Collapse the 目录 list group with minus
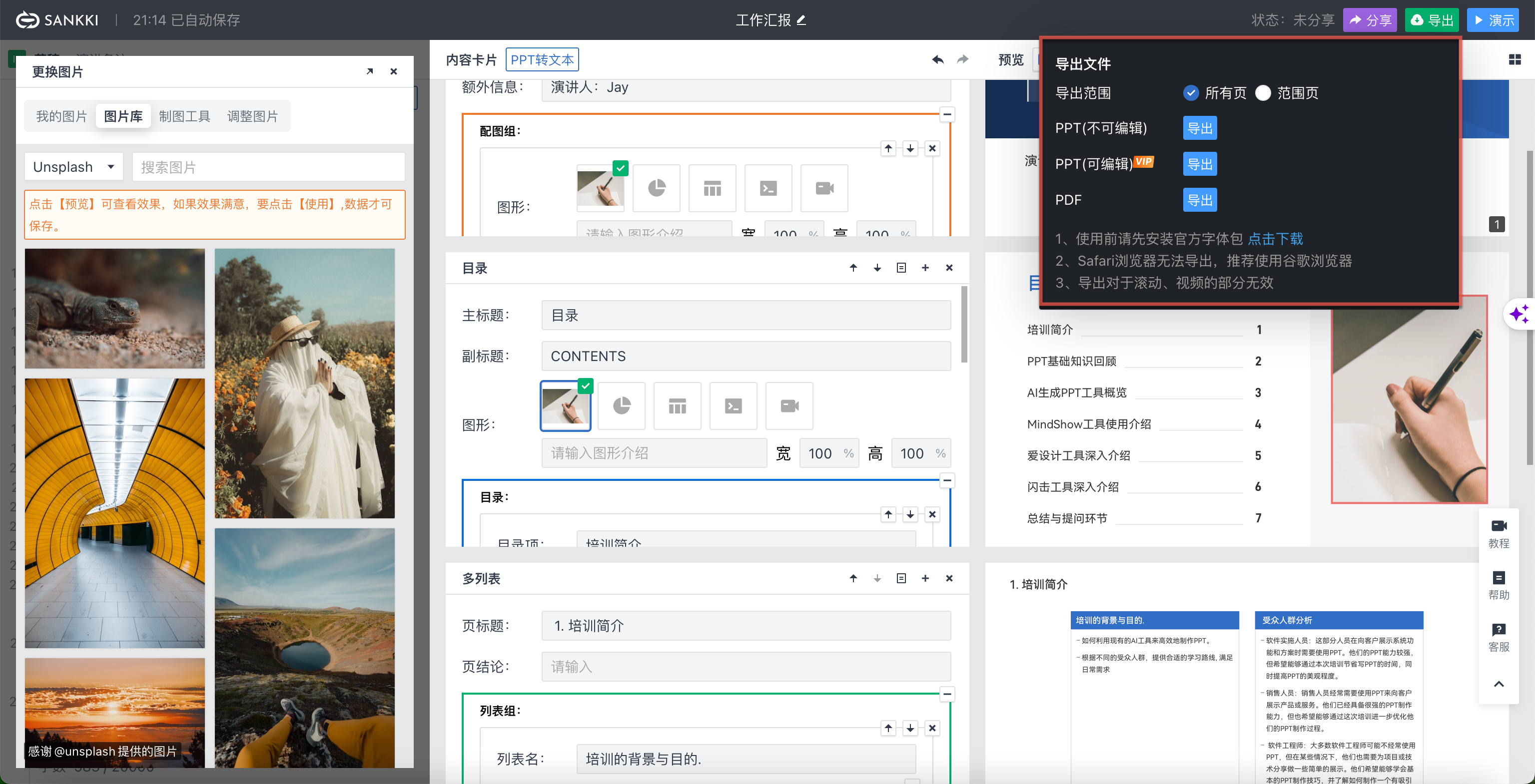Image resolution: width=1535 pixels, height=784 pixels. pyautogui.click(x=947, y=480)
